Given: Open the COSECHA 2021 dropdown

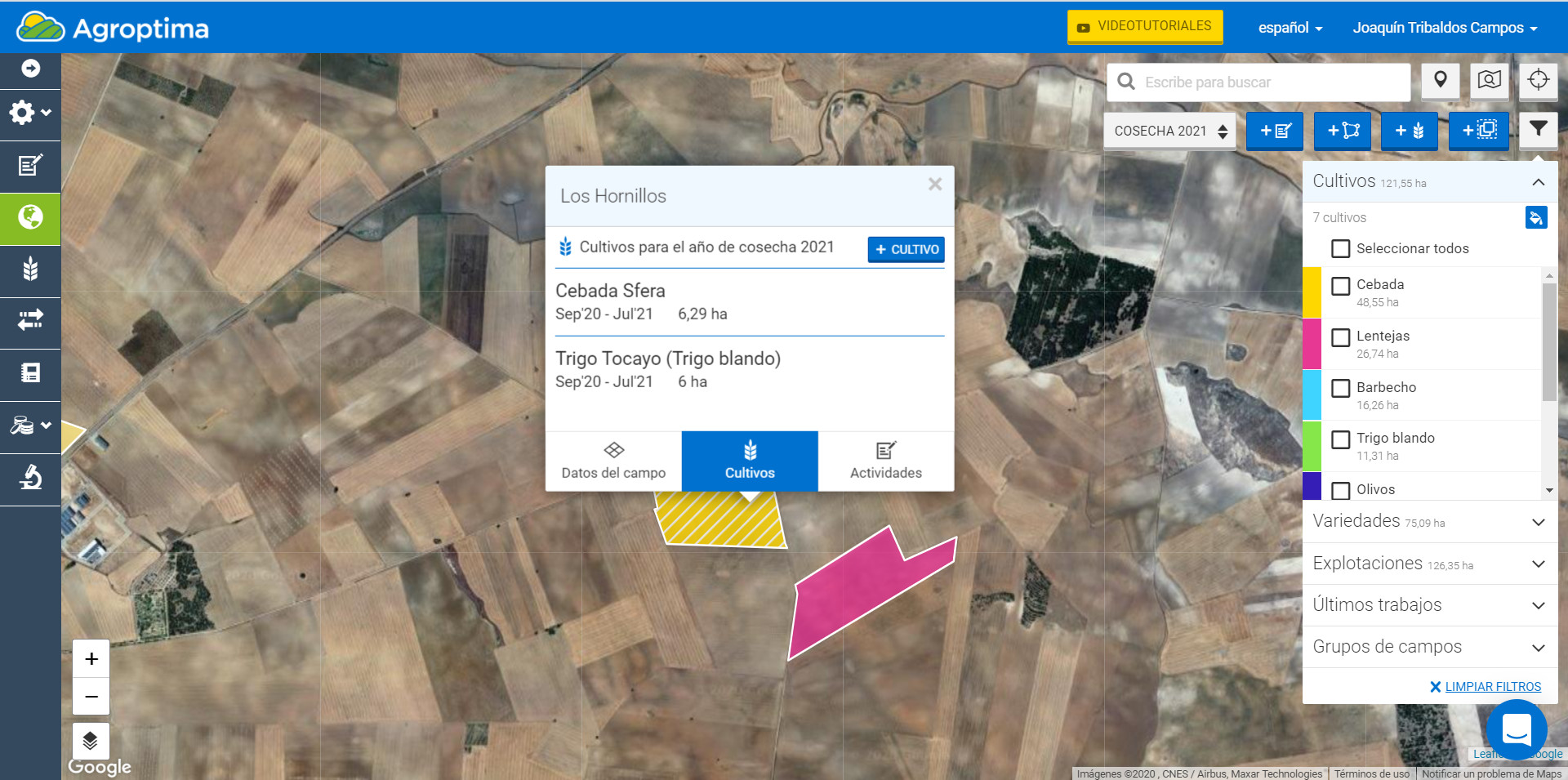Looking at the screenshot, I should coord(1169,131).
